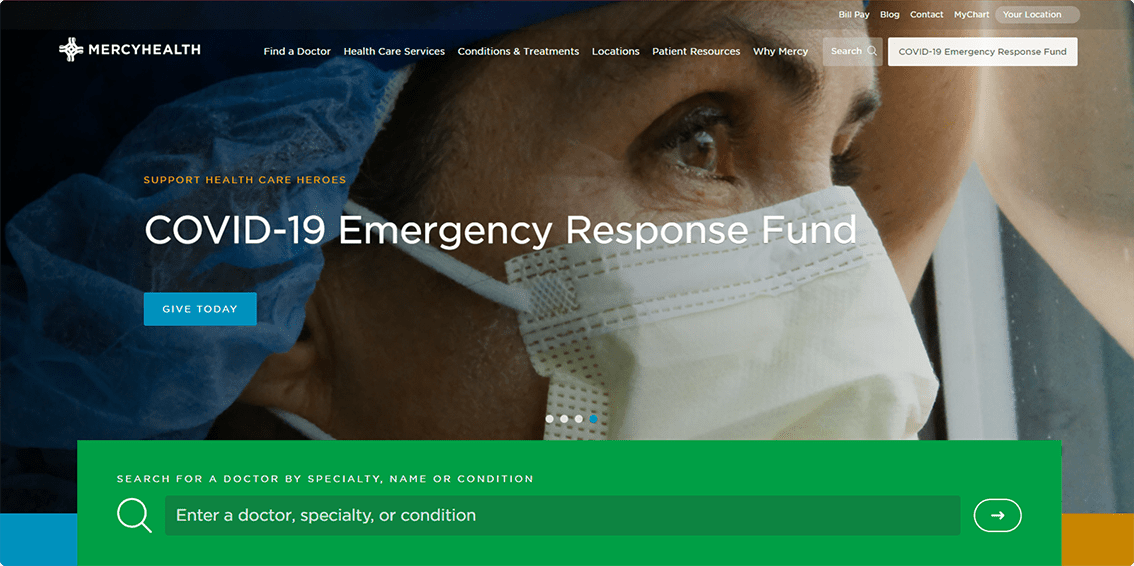Open the Locations menu item
The width and height of the screenshot is (1134, 566).
click(615, 51)
